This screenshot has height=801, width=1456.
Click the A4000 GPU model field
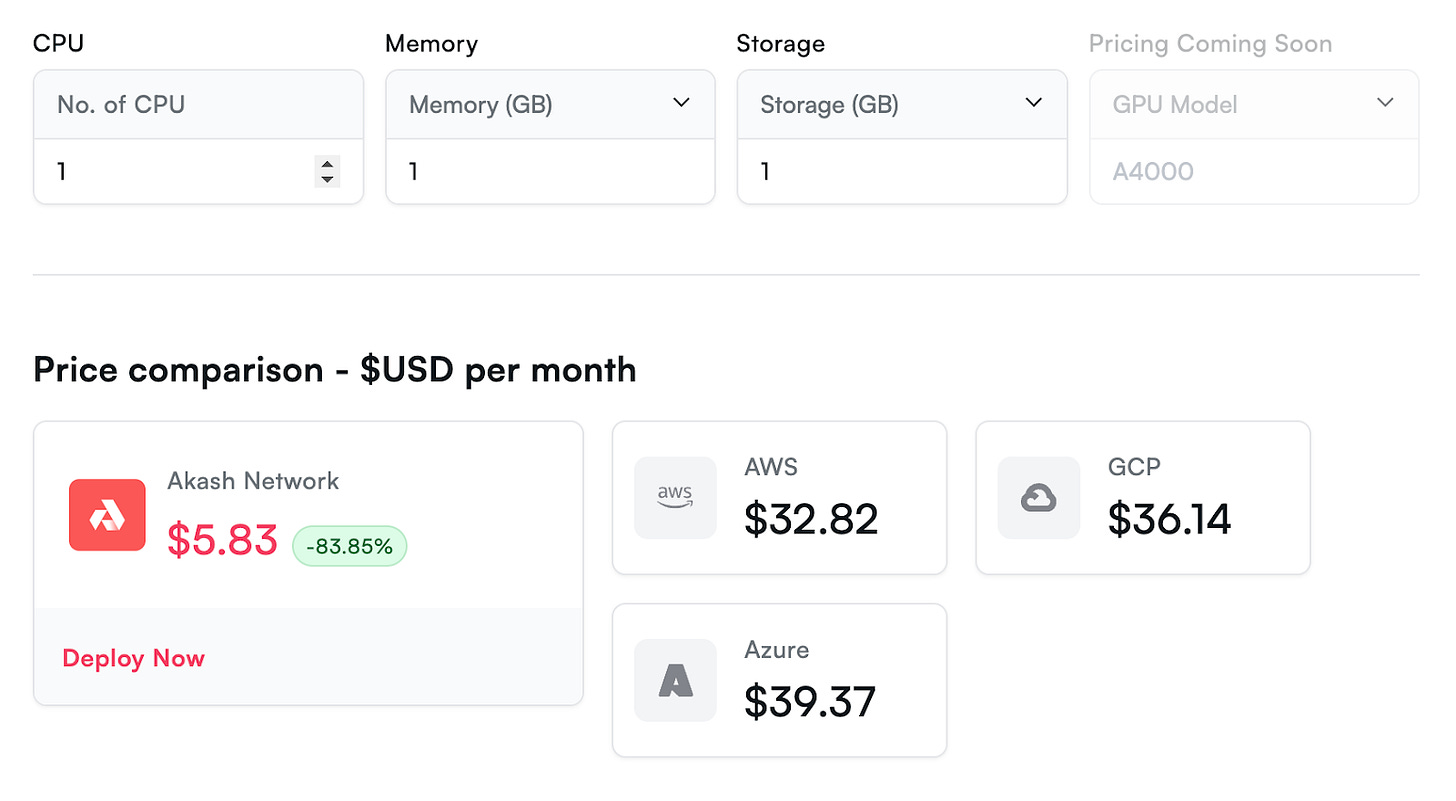point(1253,172)
